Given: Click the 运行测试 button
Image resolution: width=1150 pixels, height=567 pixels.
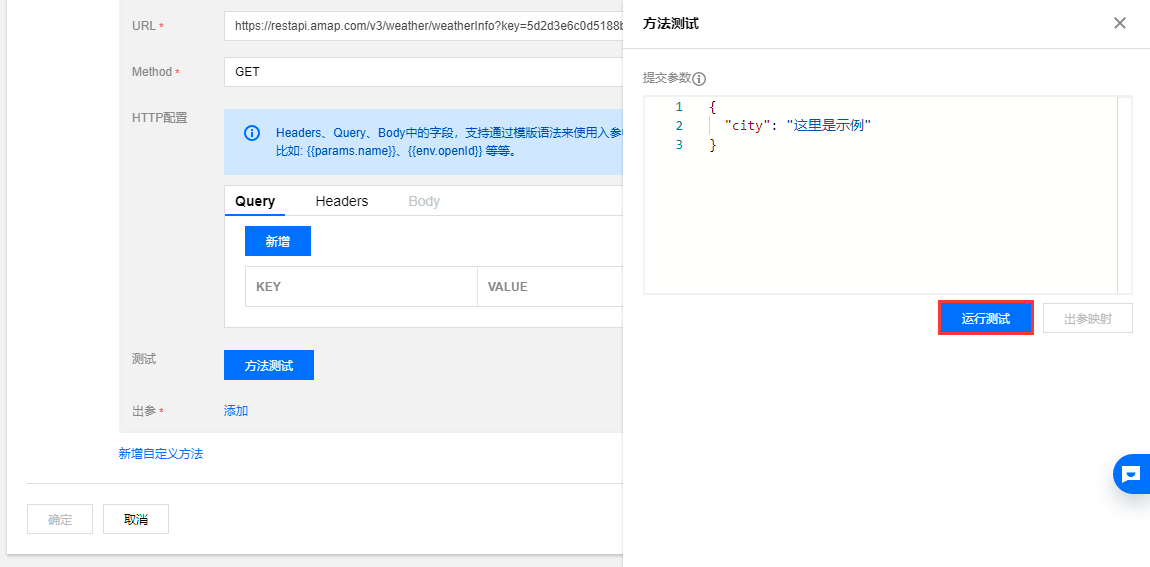Looking at the screenshot, I should 986,318.
